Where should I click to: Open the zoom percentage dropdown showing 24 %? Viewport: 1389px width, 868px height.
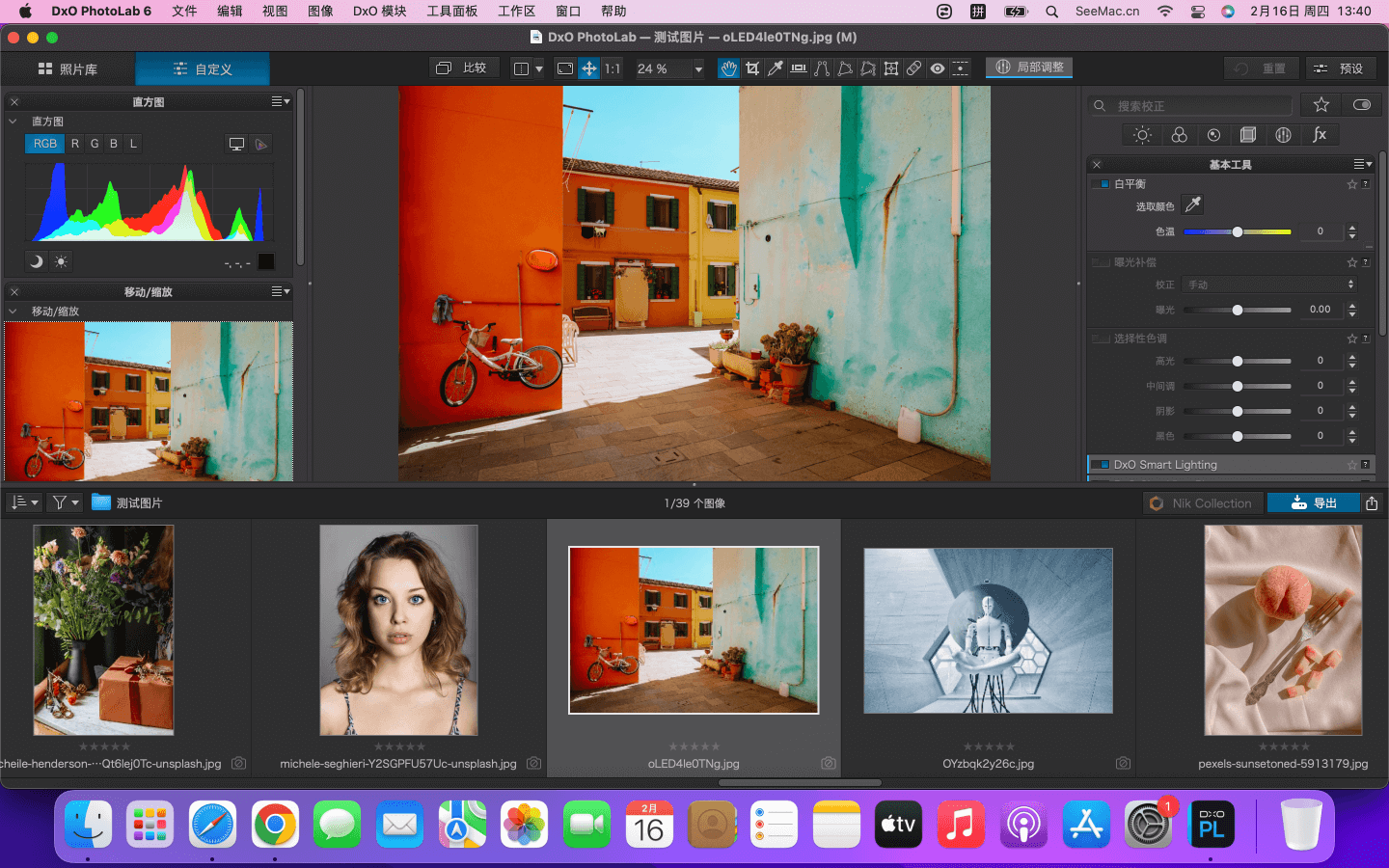698,68
